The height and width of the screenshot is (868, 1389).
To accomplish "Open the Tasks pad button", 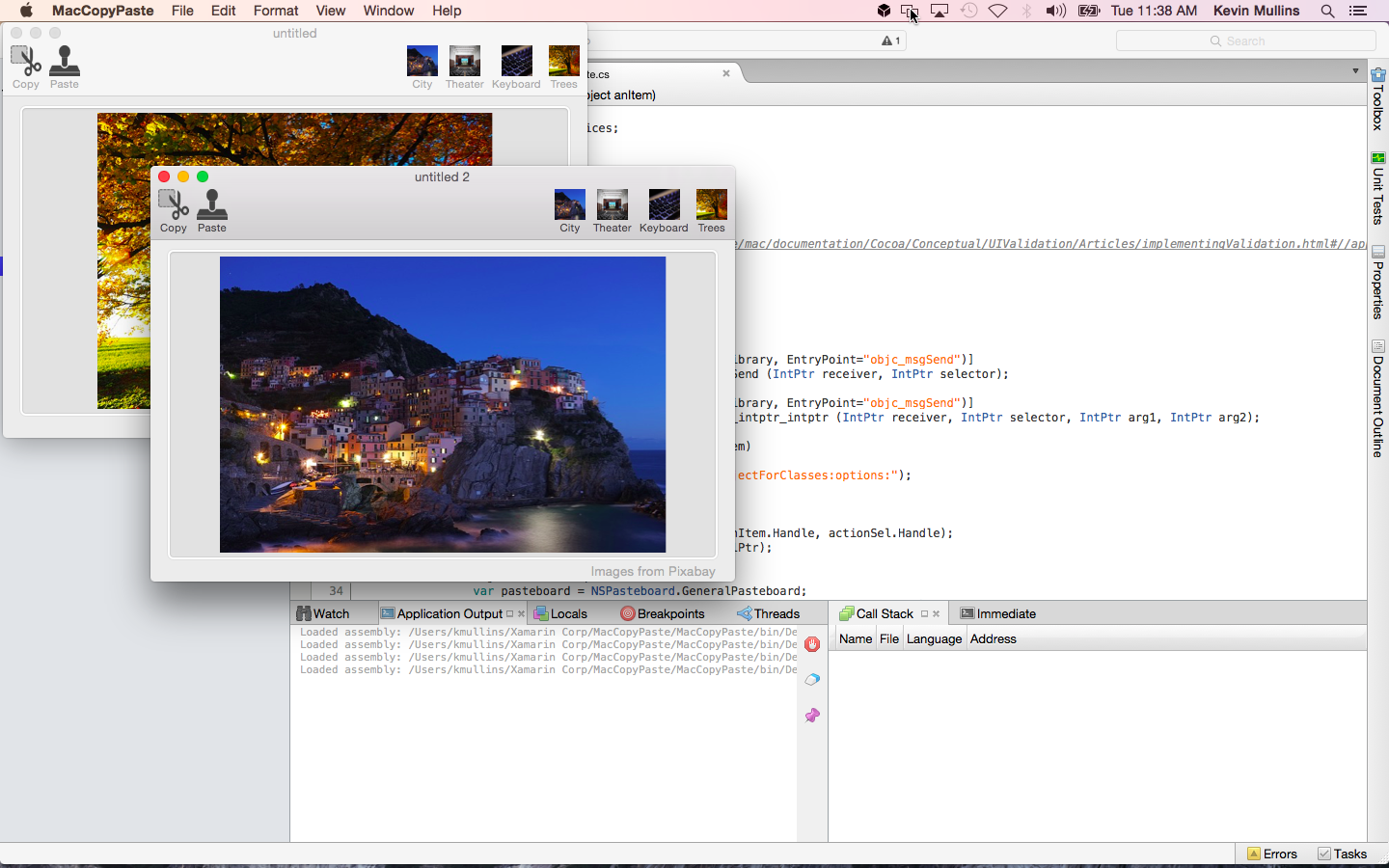I will 1342,854.
